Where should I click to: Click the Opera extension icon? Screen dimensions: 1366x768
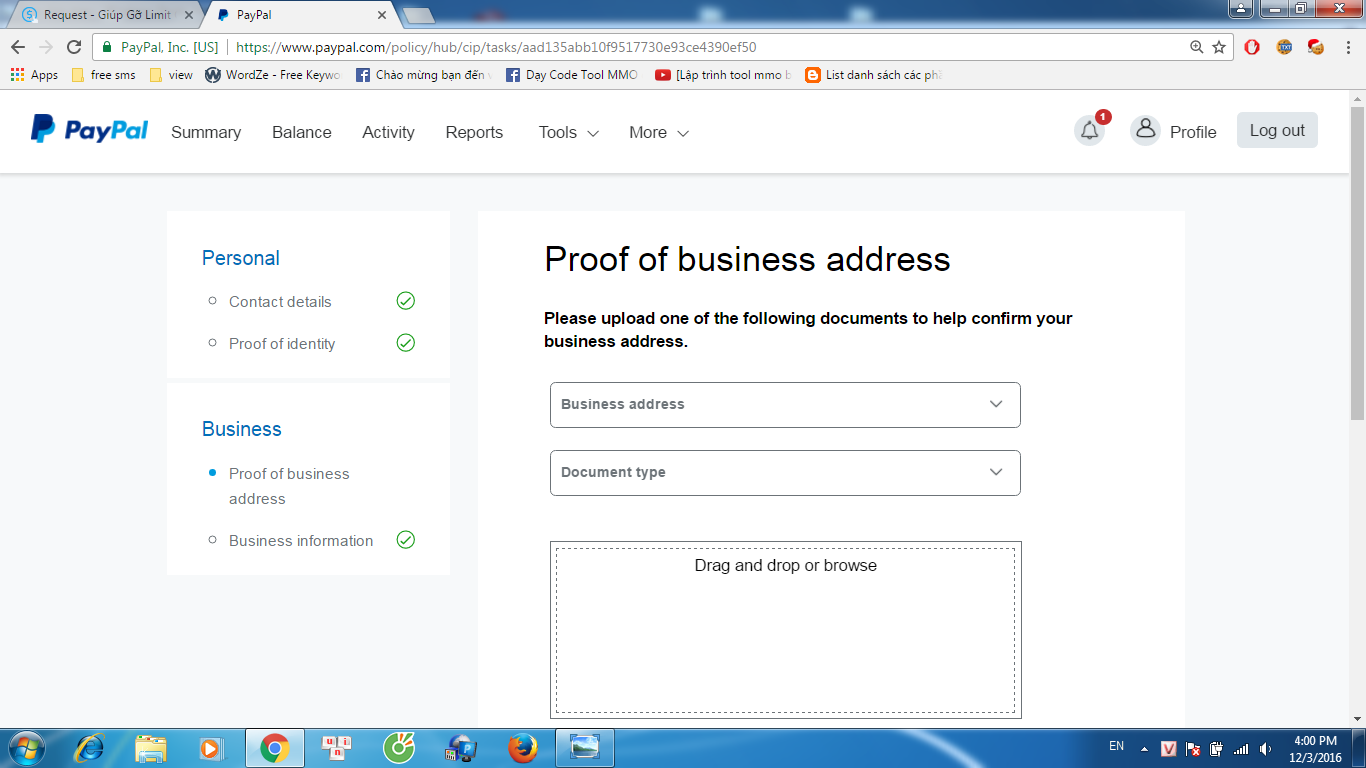1252,47
